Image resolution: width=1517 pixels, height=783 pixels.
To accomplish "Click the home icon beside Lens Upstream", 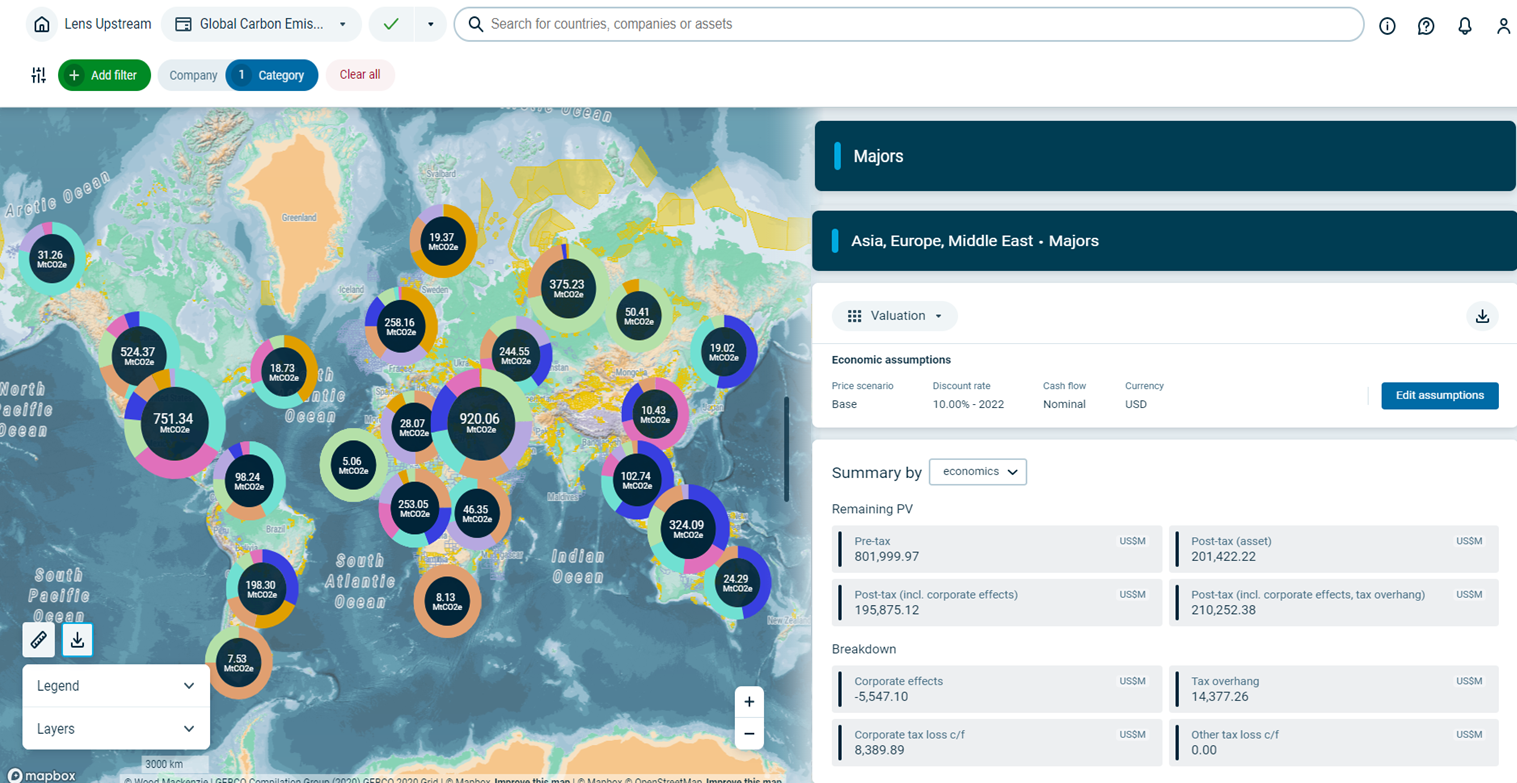I will pos(41,25).
